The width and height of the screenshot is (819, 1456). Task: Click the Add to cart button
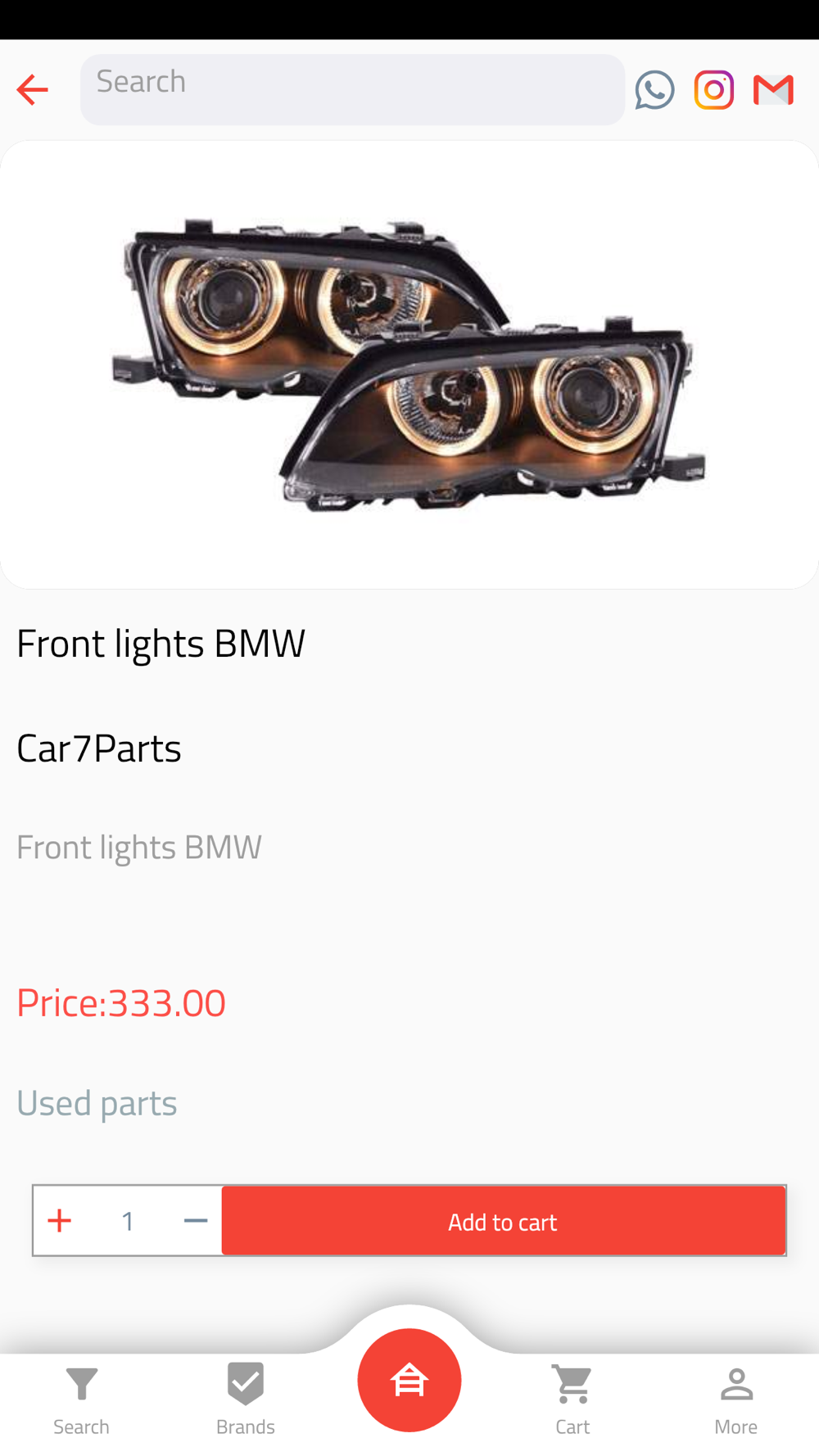pyautogui.click(x=503, y=1220)
